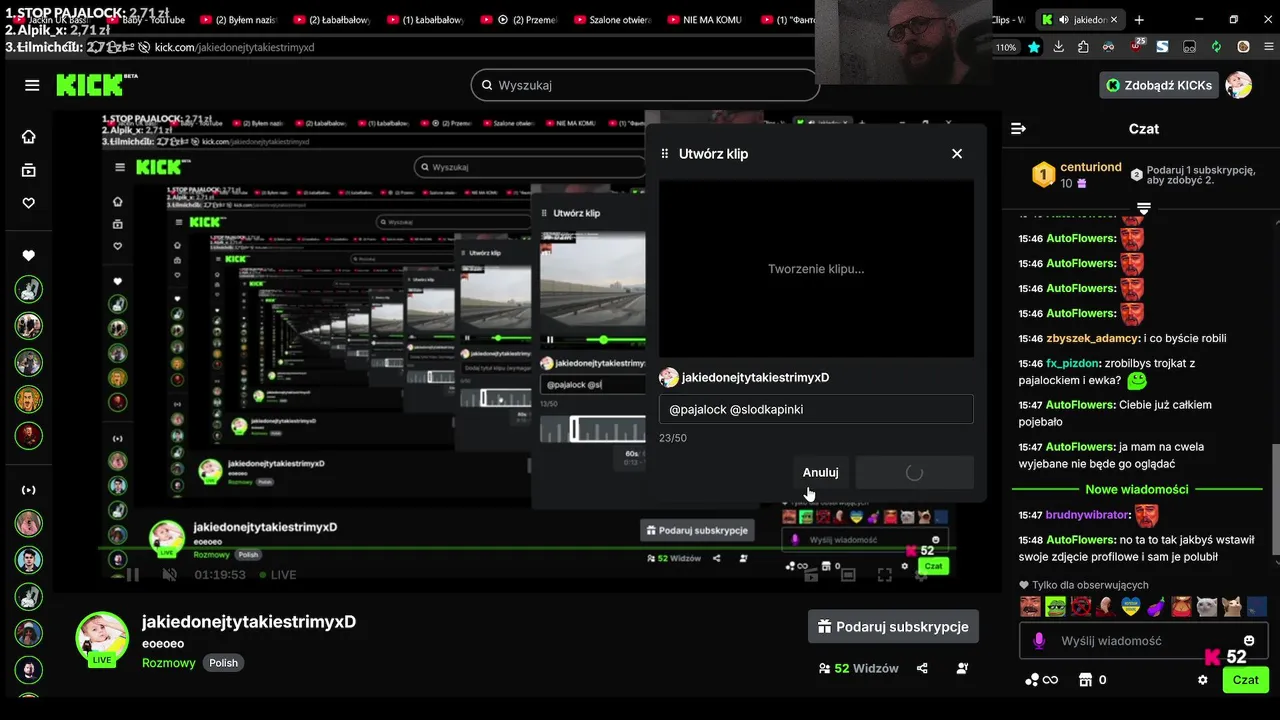This screenshot has width=1280, height=720.
Task: Share the stream via share icon
Action: click(922, 668)
